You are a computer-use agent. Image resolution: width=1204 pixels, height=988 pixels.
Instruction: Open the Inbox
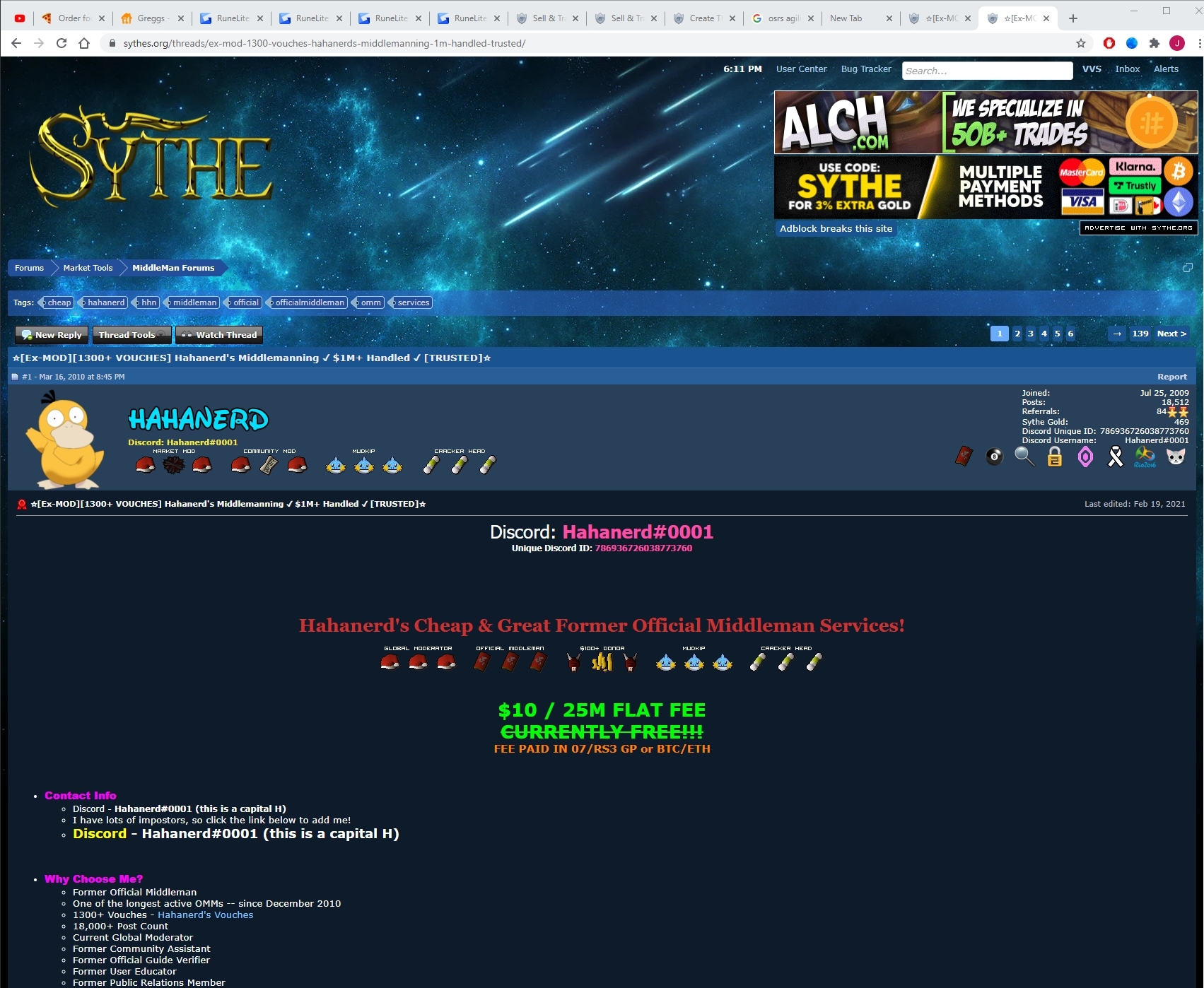tap(1128, 69)
